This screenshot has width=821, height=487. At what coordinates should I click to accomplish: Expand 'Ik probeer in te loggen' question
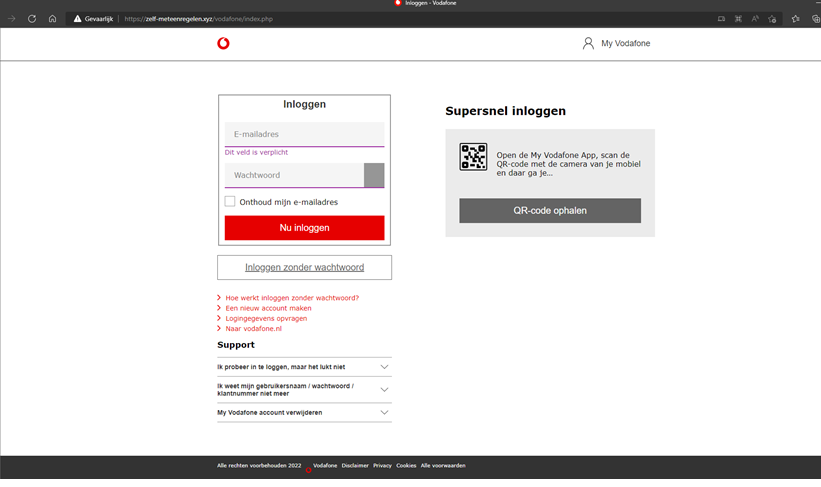pyautogui.click(x=304, y=367)
